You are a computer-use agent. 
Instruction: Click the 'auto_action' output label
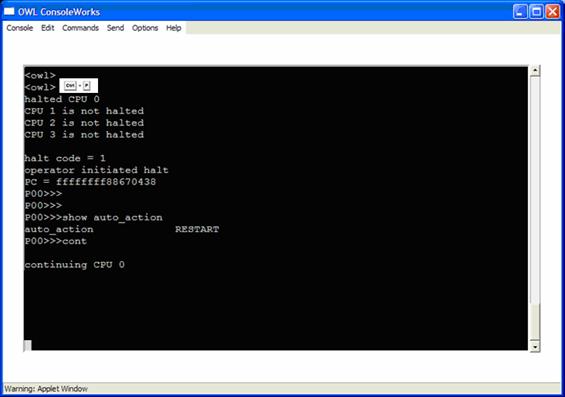tap(59, 229)
